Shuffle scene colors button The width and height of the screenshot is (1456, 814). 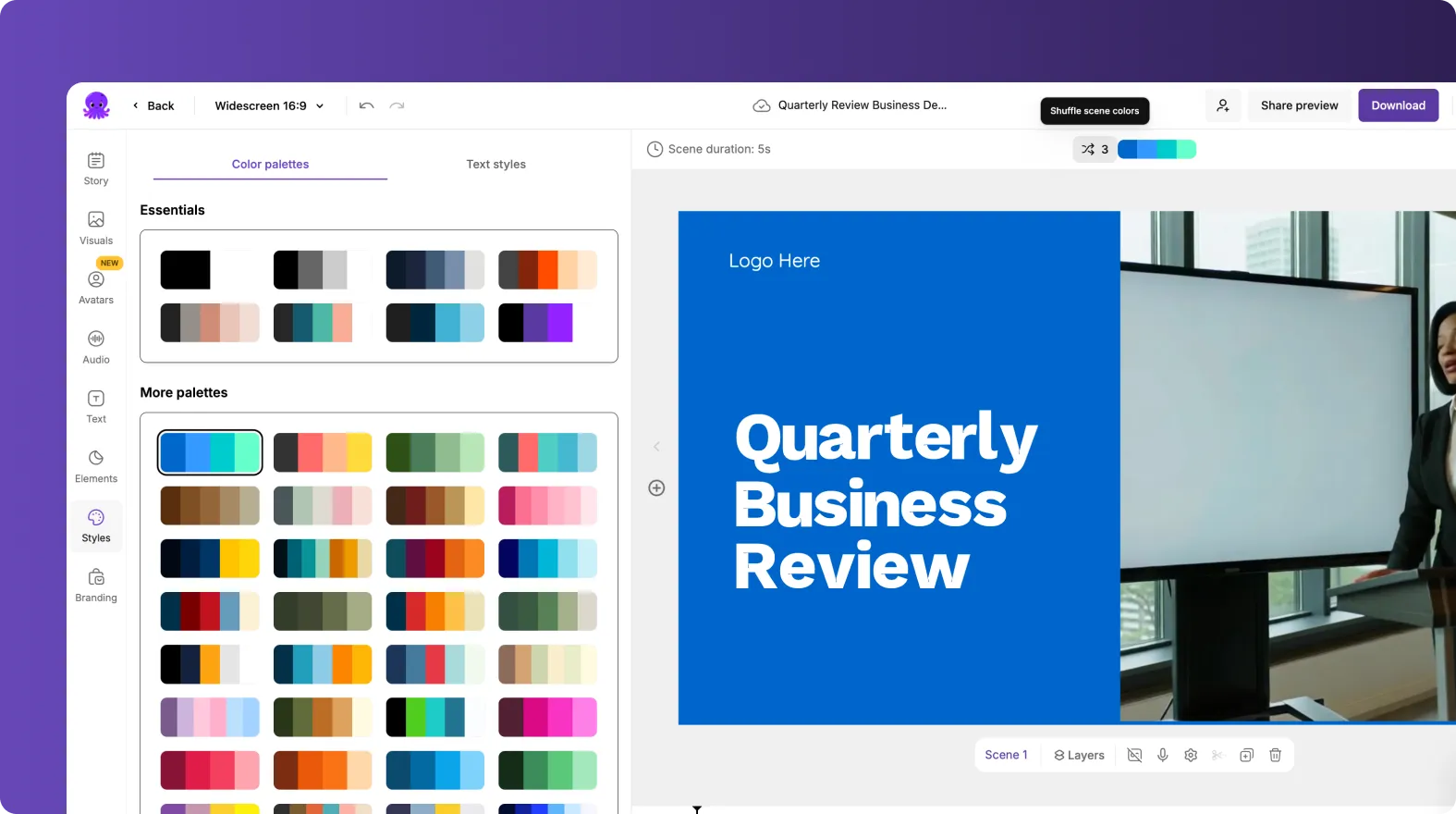[x=1095, y=149]
